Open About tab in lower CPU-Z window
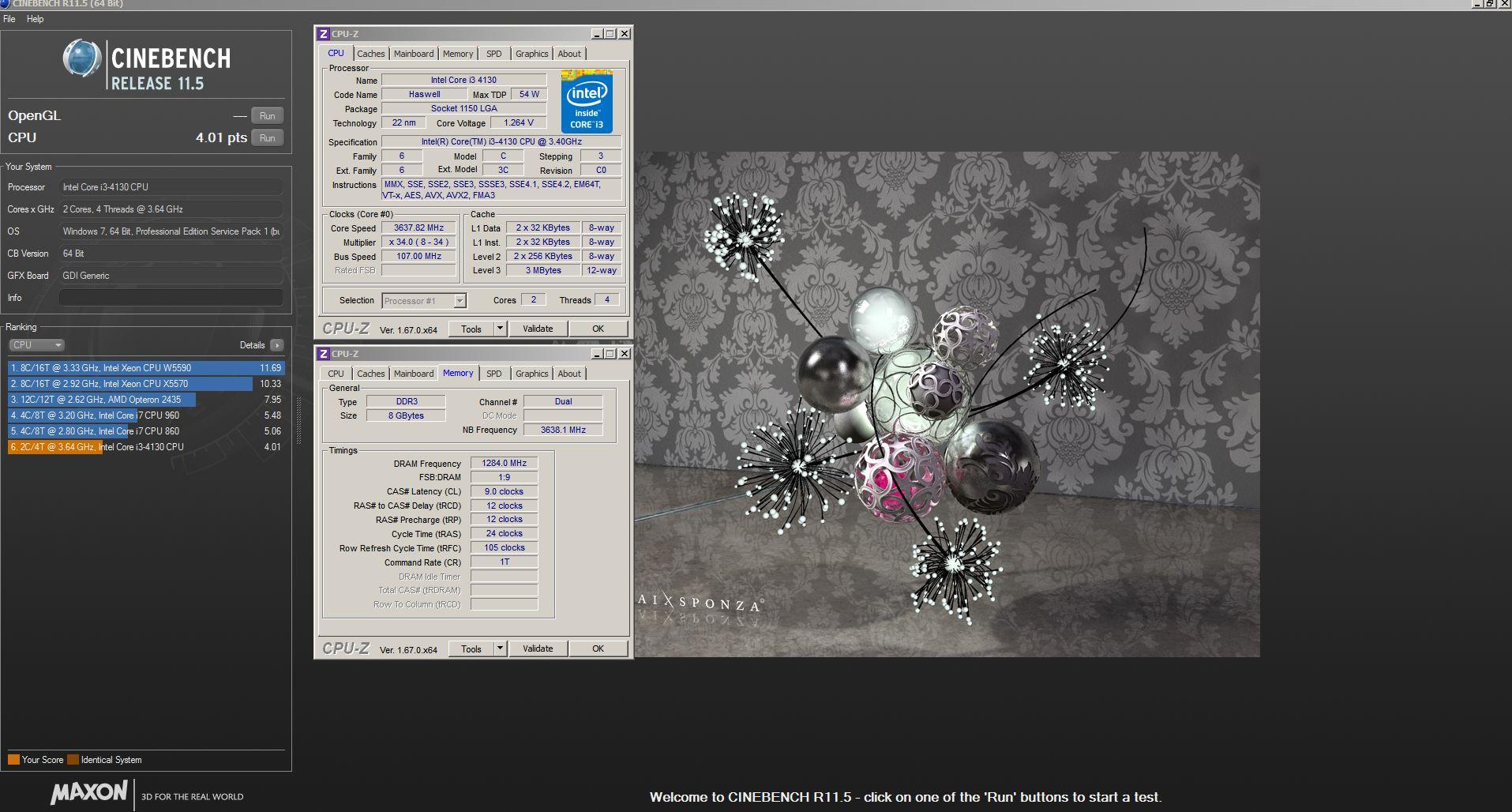The height and width of the screenshot is (812, 1512). 569,374
